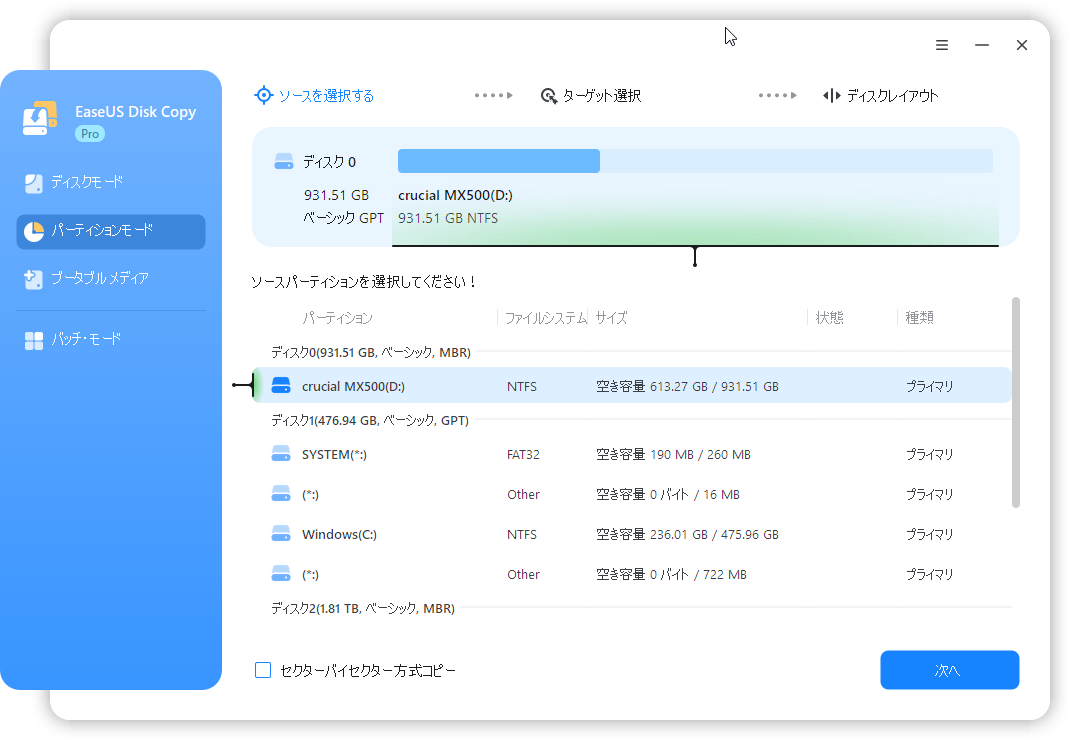Click the ディスク 0 drive icon in the top panel
Image resolution: width=1070 pixels, height=740 pixels.
pos(284,162)
